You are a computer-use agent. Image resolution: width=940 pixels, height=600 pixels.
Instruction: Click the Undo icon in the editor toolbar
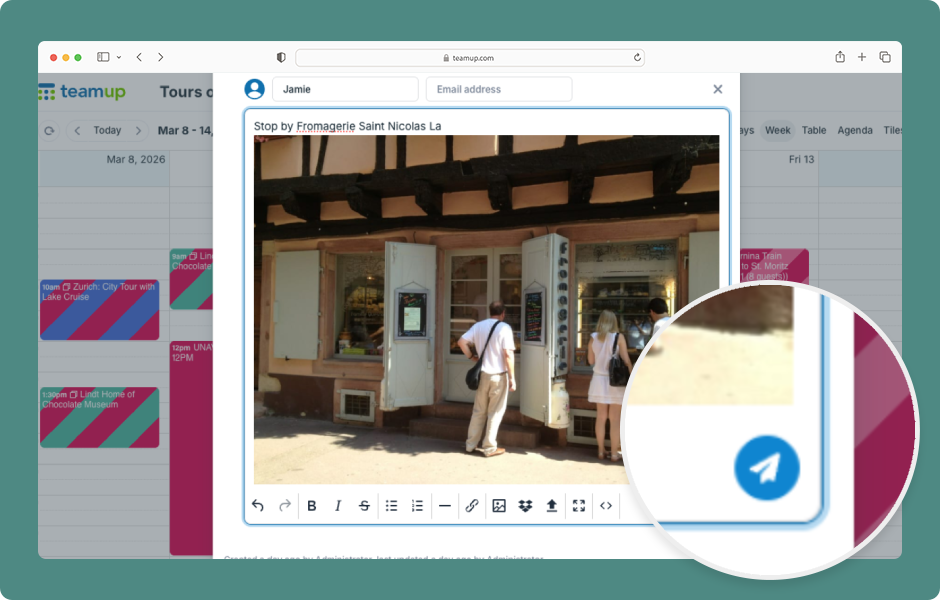click(256, 505)
